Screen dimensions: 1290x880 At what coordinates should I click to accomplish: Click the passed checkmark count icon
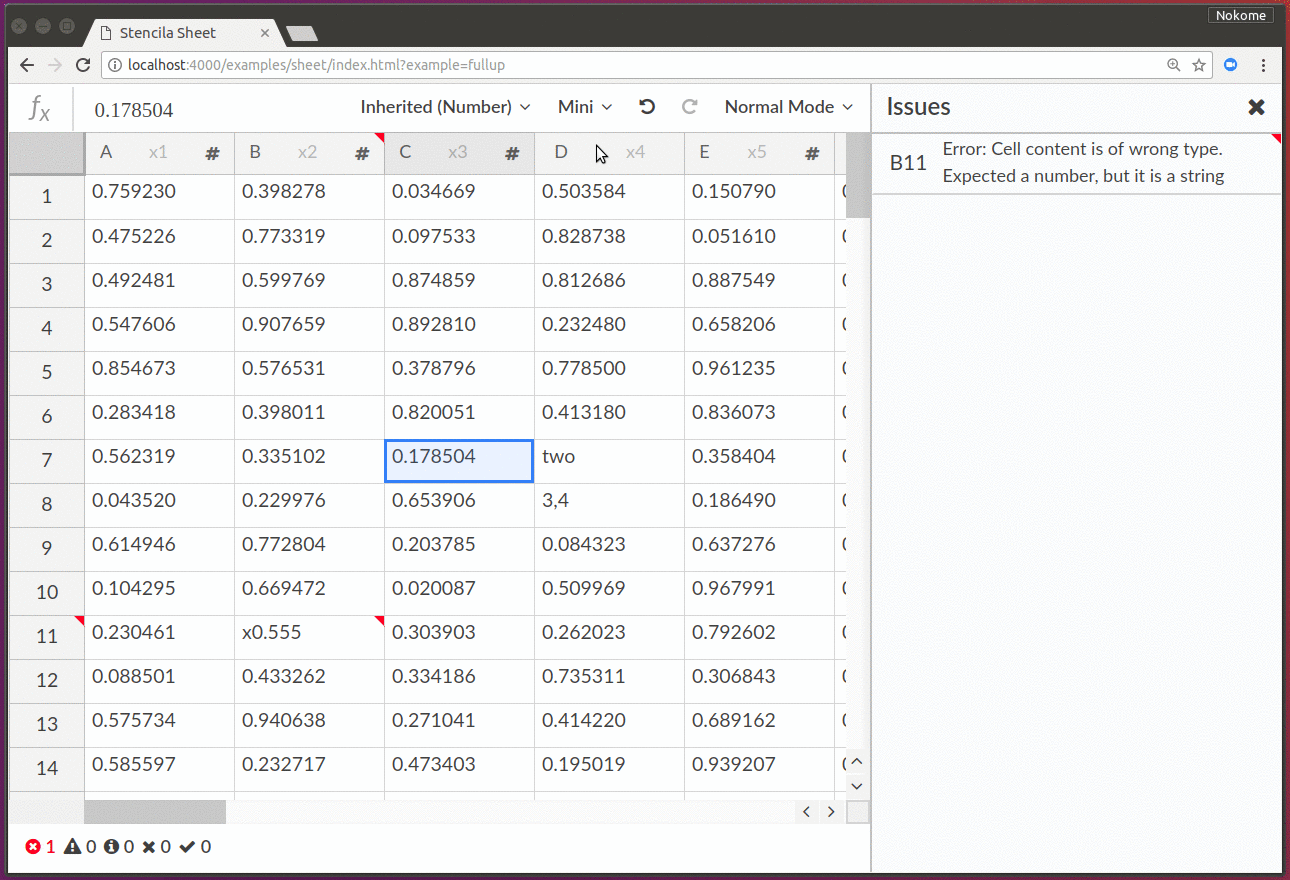[187, 847]
